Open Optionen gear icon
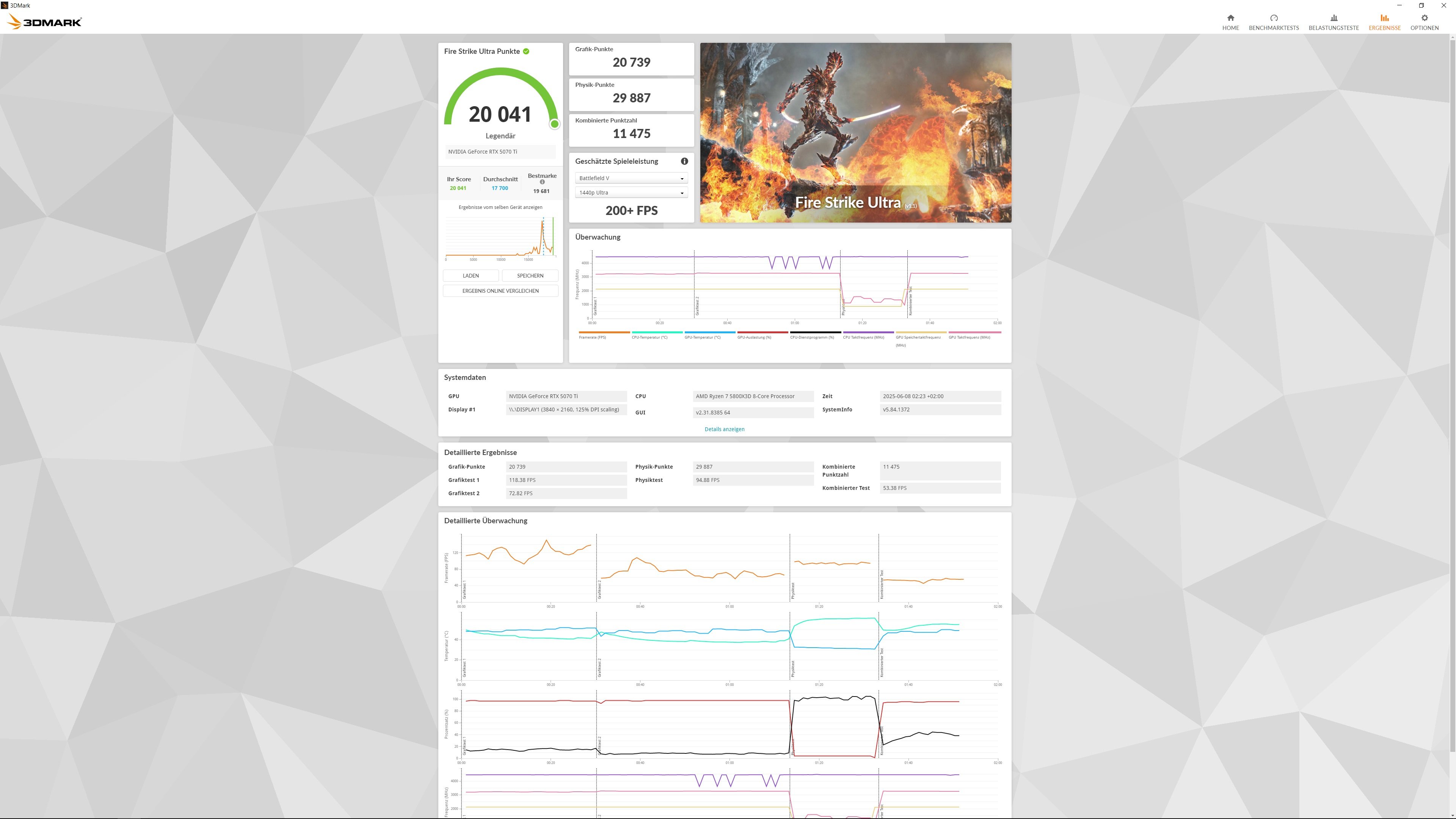Screen dimensions: 1456x819 (x=1424, y=18)
